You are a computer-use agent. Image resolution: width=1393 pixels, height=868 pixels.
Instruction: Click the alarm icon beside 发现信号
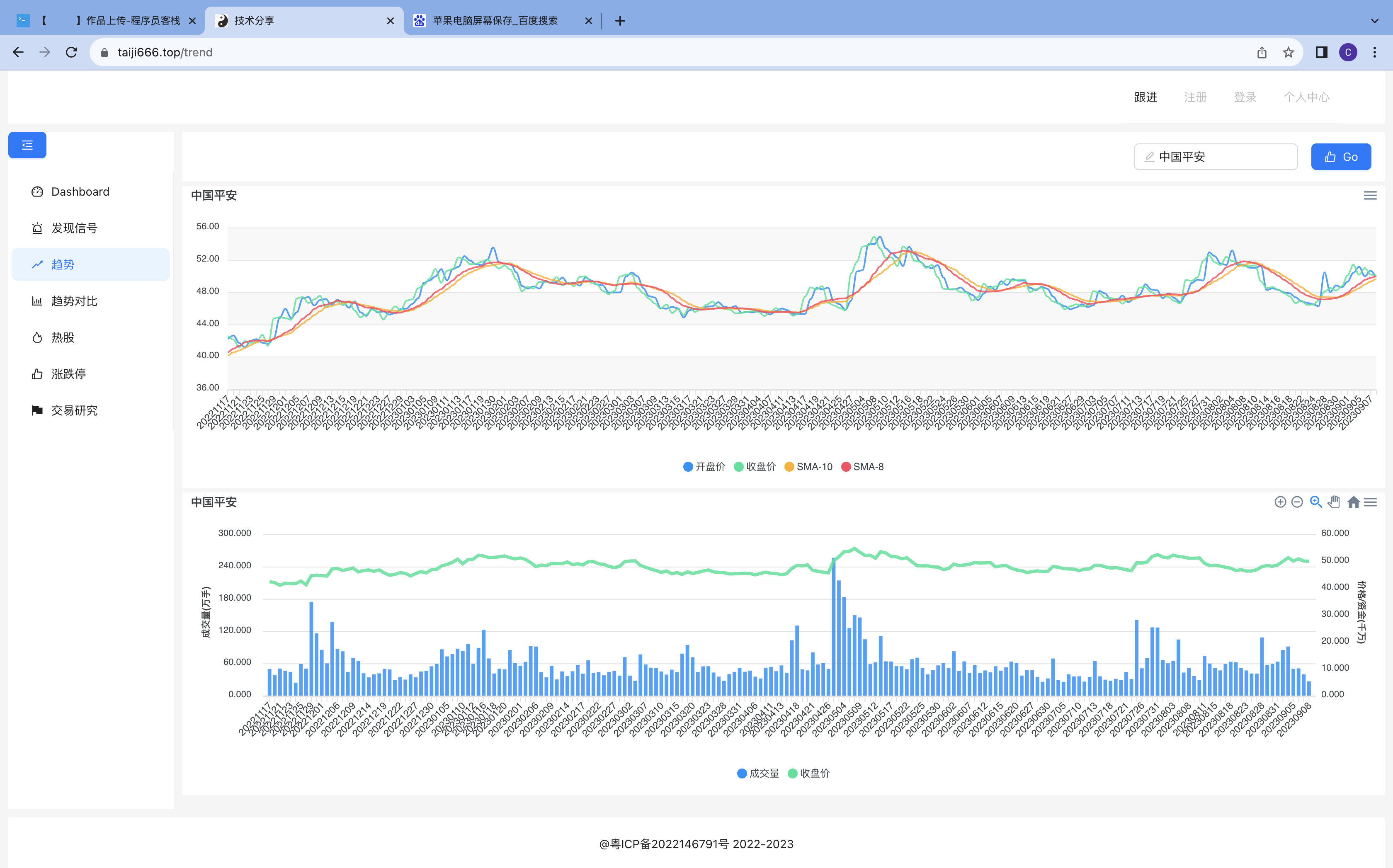[x=37, y=228]
